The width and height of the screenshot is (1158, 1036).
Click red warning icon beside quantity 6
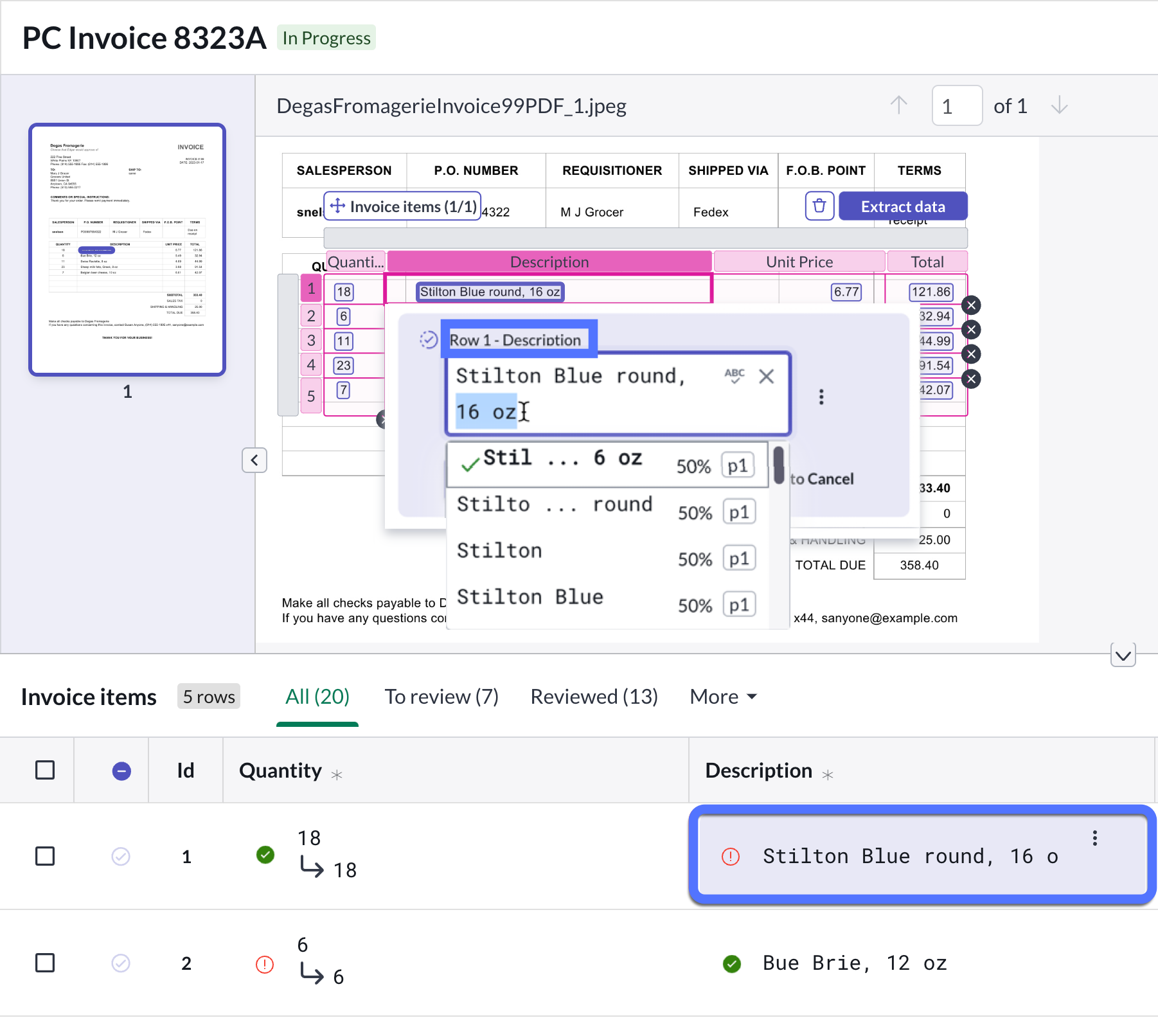pos(265,964)
